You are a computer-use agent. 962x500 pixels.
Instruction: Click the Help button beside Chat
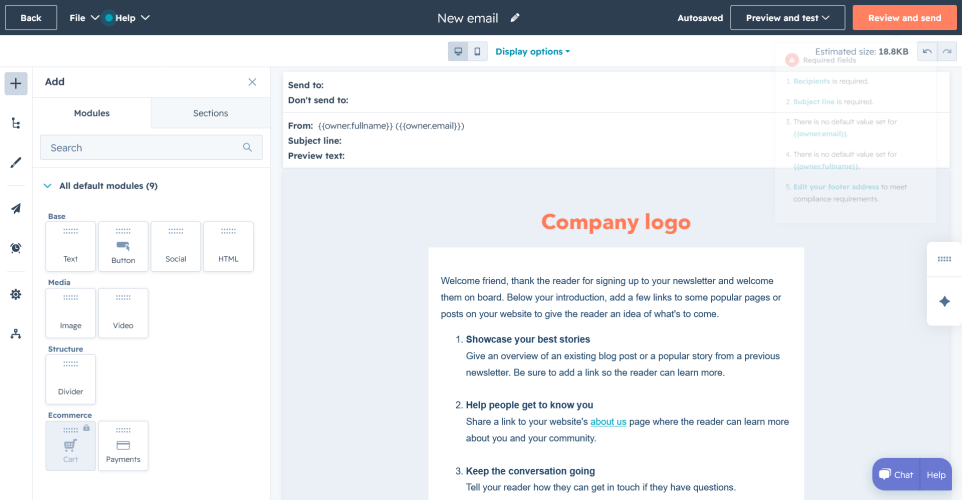pos(936,475)
